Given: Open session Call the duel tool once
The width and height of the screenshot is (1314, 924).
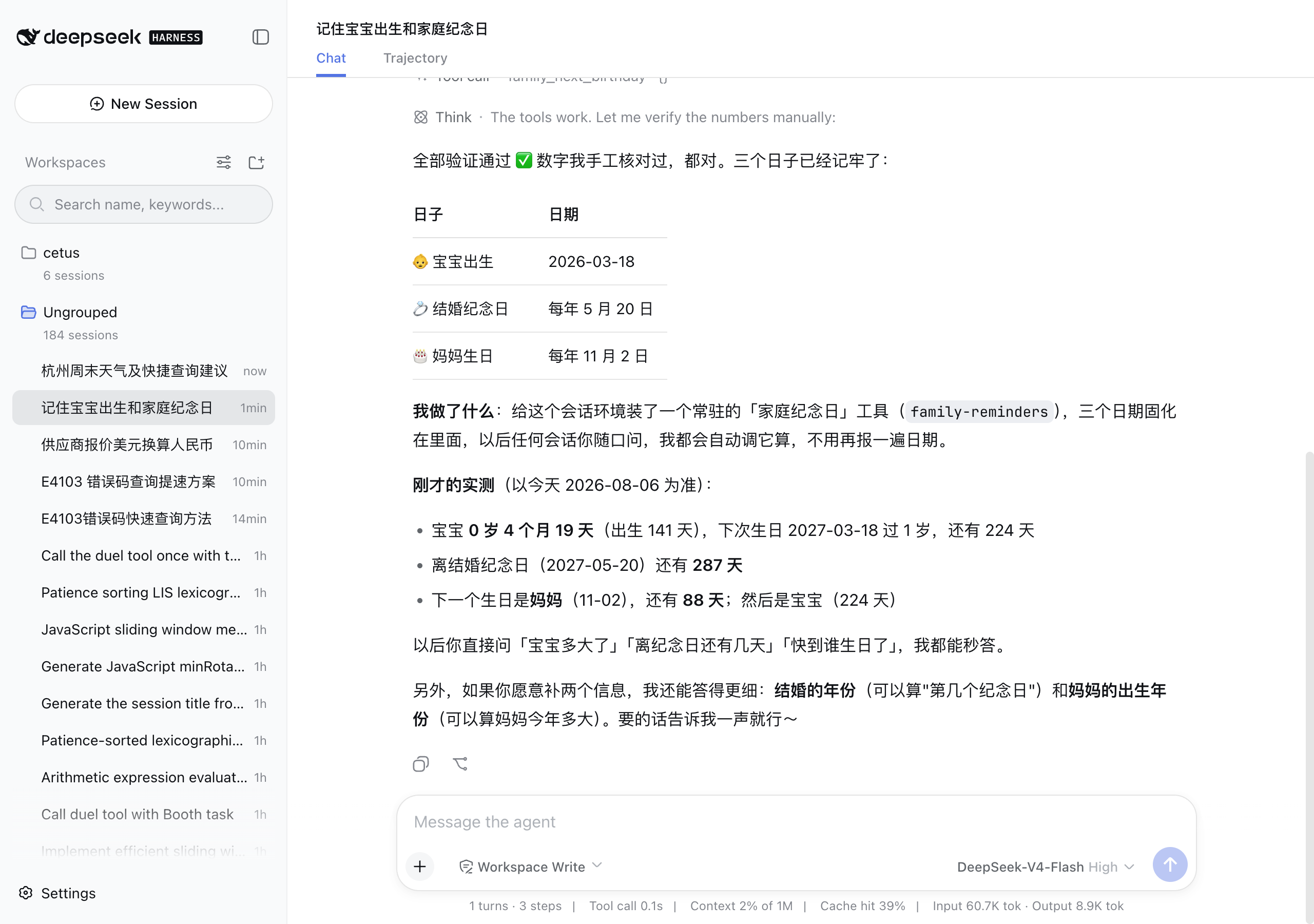Looking at the screenshot, I should pyautogui.click(x=144, y=555).
